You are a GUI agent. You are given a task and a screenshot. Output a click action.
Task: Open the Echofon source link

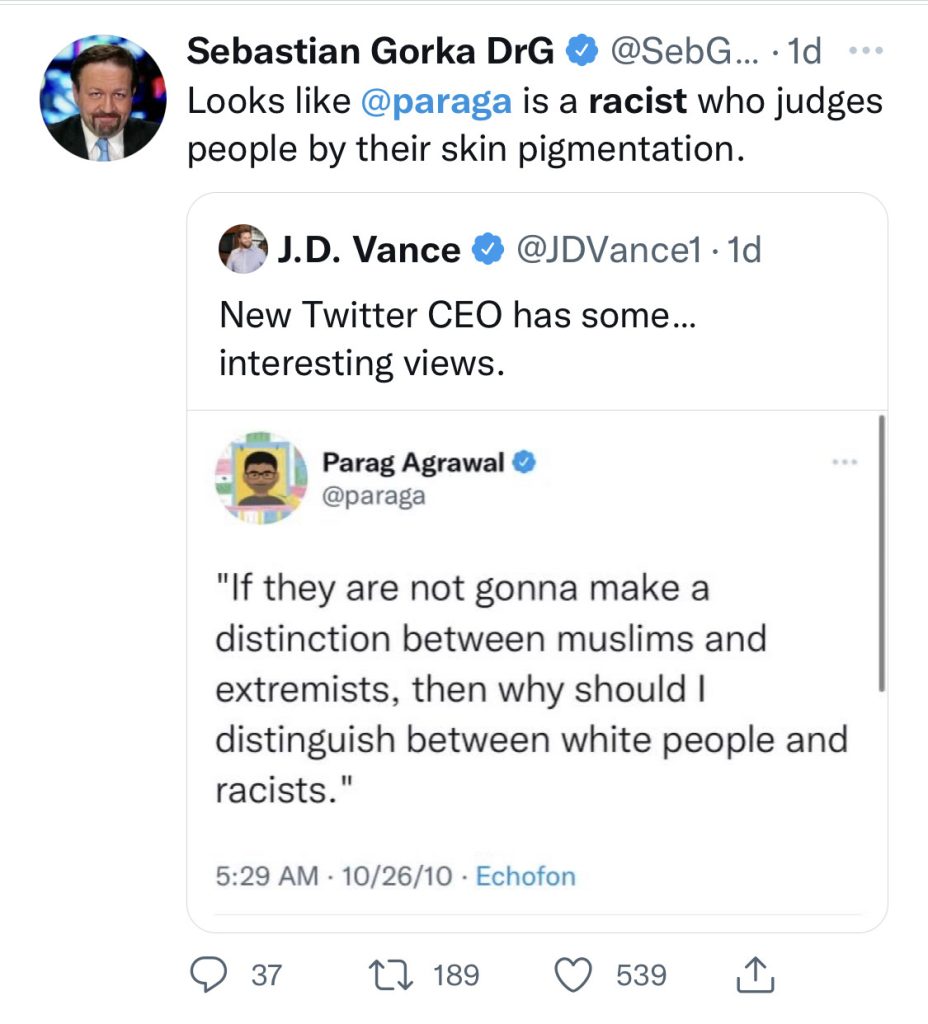(525, 876)
